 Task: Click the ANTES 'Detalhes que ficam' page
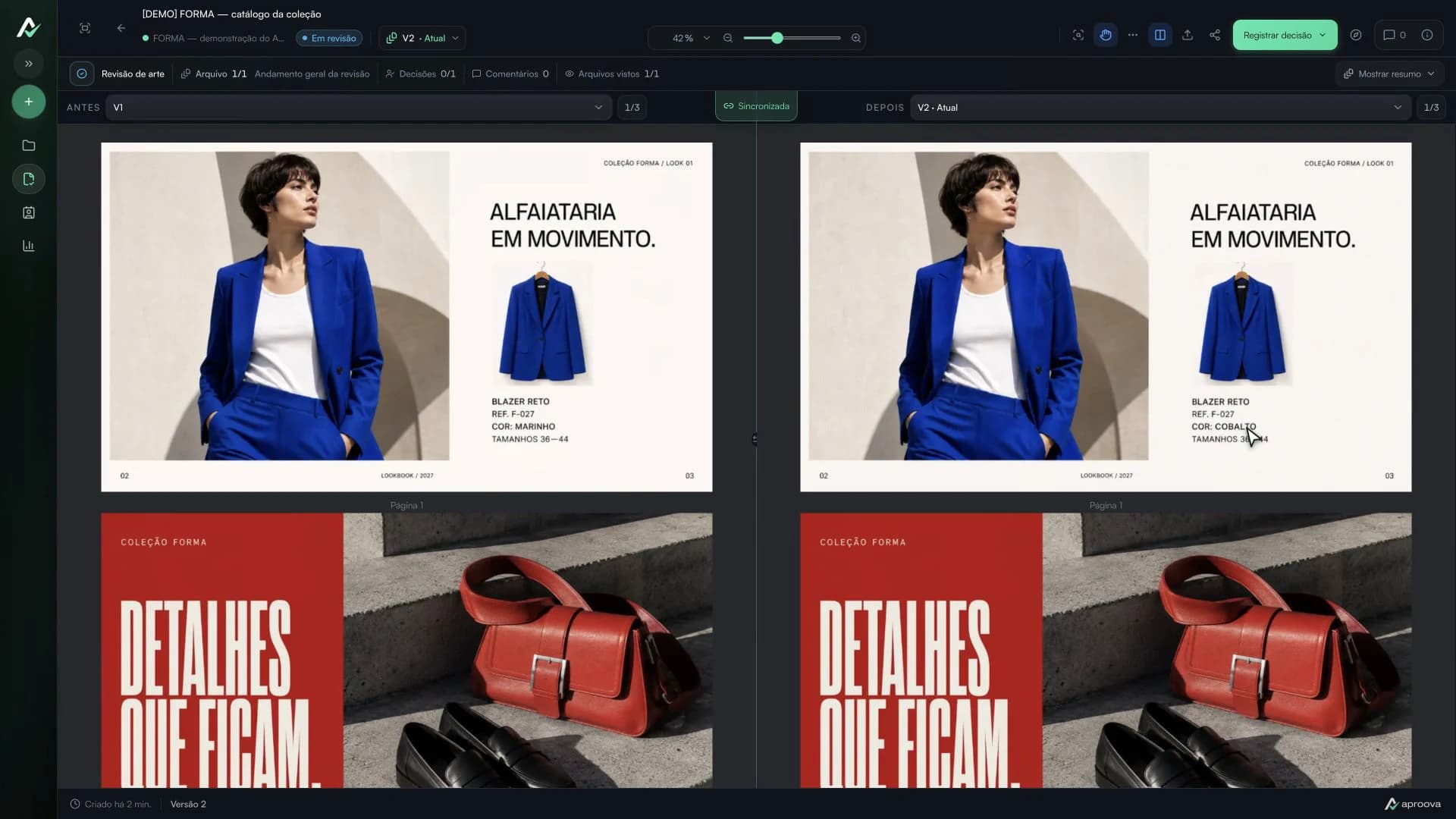[x=406, y=650]
